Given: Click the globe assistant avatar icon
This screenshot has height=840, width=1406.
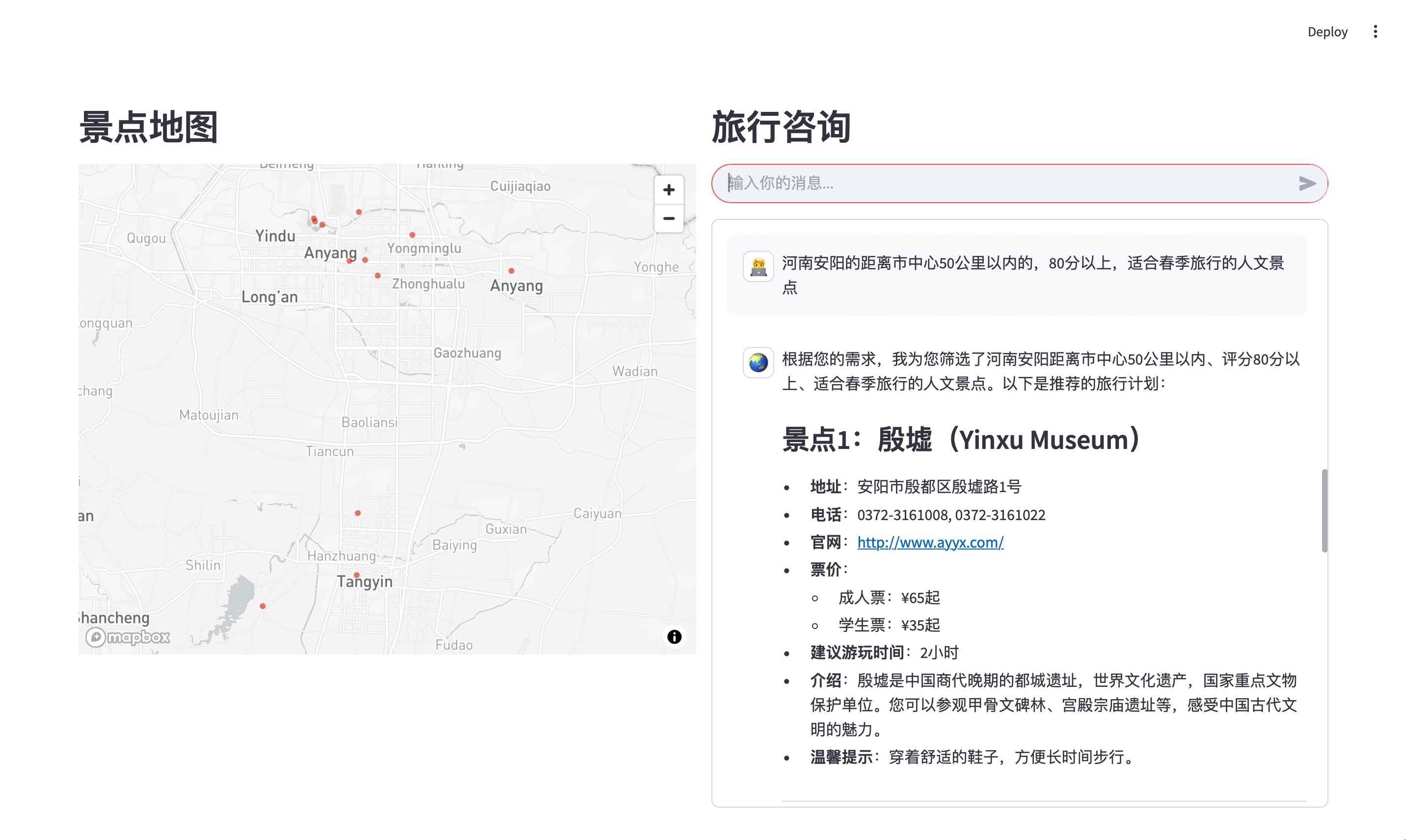Looking at the screenshot, I should coord(758,363).
